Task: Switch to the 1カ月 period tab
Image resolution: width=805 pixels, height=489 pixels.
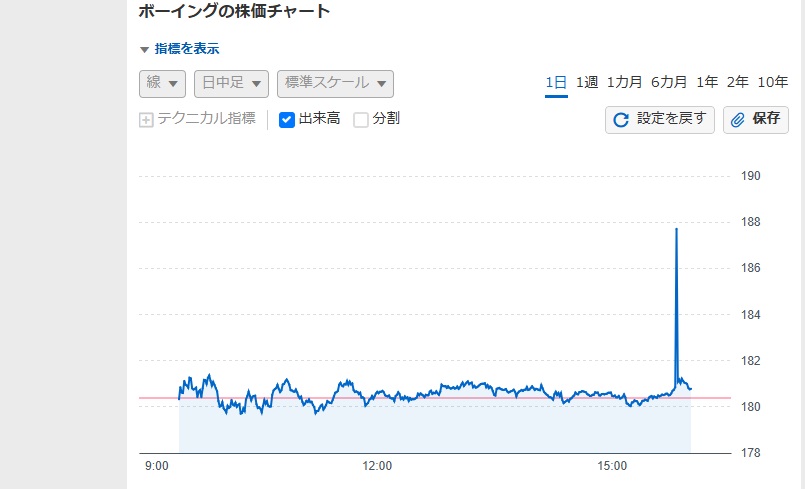Action: [x=624, y=82]
